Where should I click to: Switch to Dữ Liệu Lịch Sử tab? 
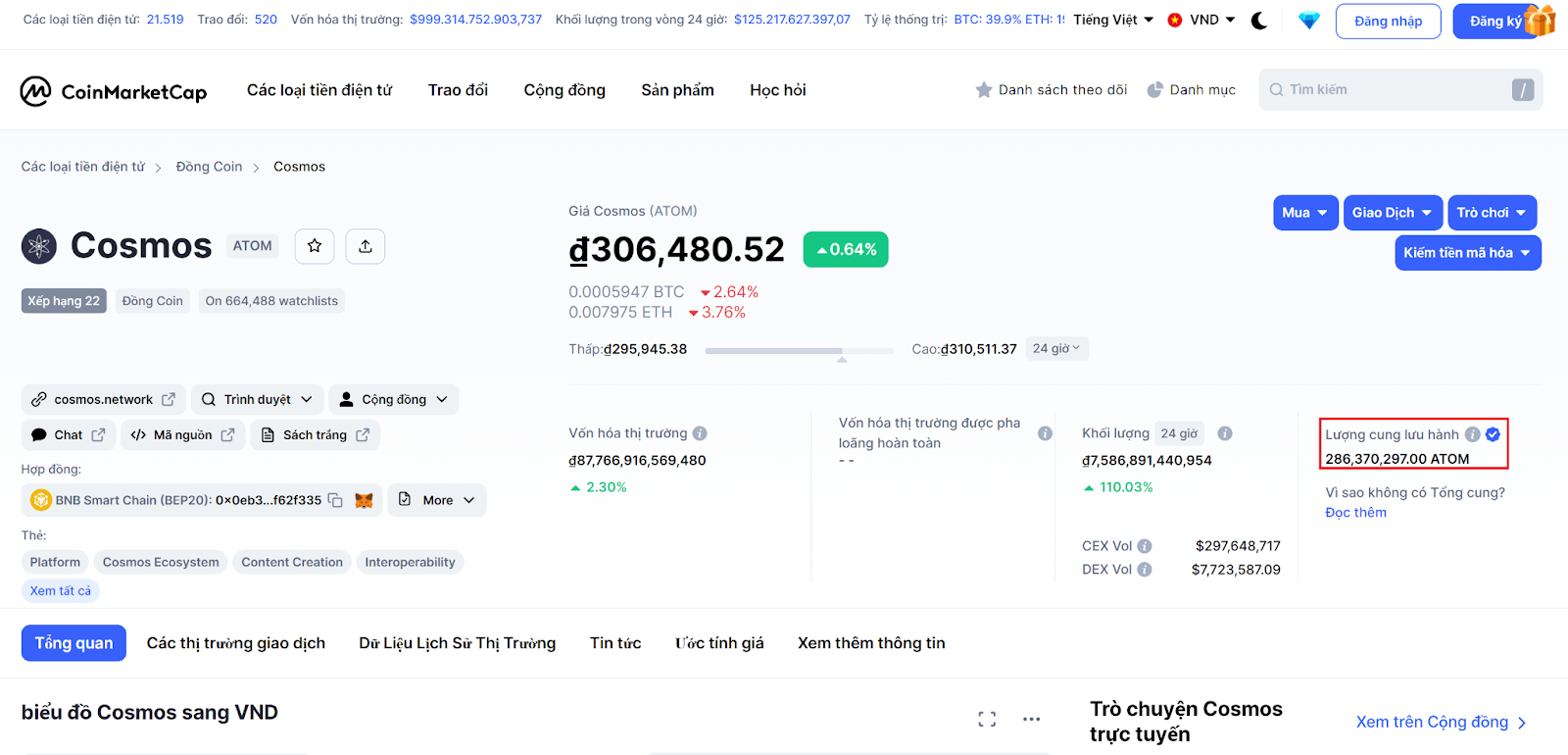pyautogui.click(x=457, y=643)
